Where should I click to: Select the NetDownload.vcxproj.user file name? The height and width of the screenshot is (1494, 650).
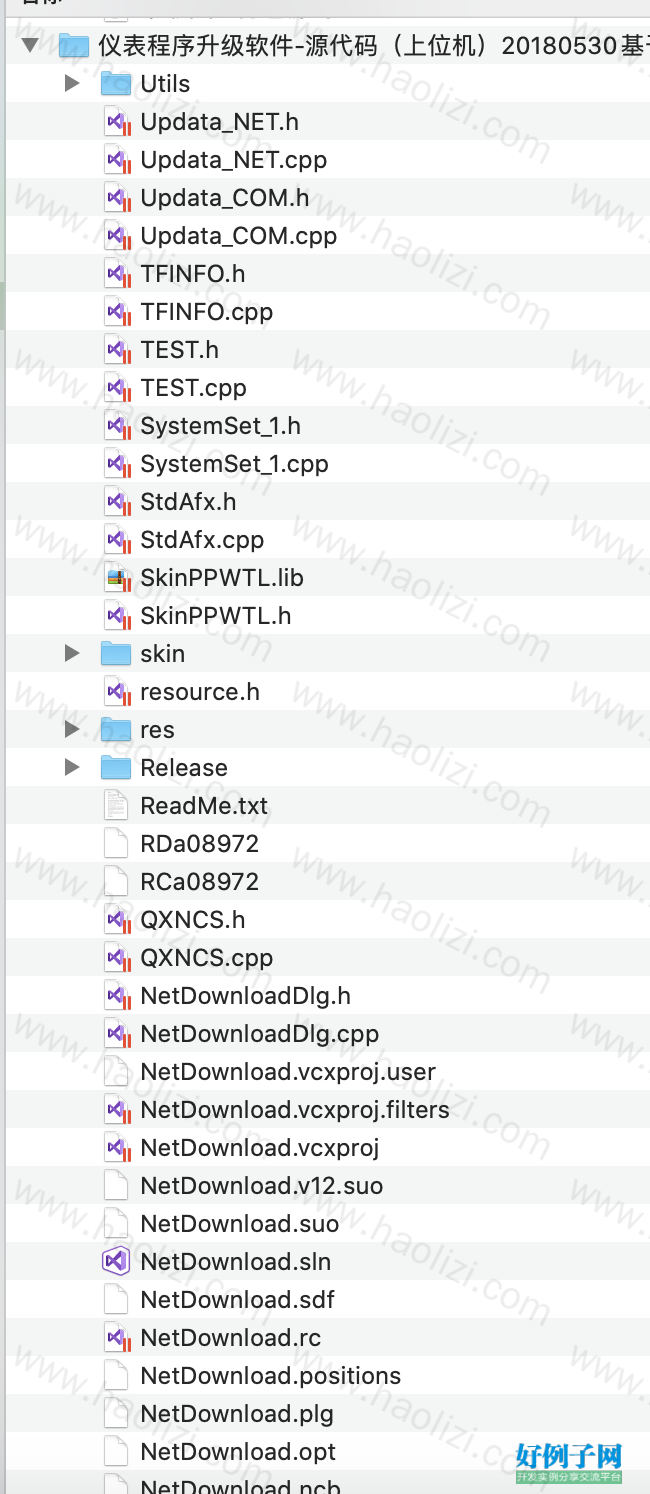(288, 1072)
